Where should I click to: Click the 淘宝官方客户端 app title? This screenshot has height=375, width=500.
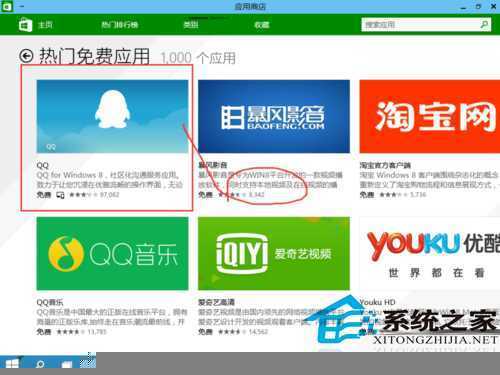pos(385,165)
